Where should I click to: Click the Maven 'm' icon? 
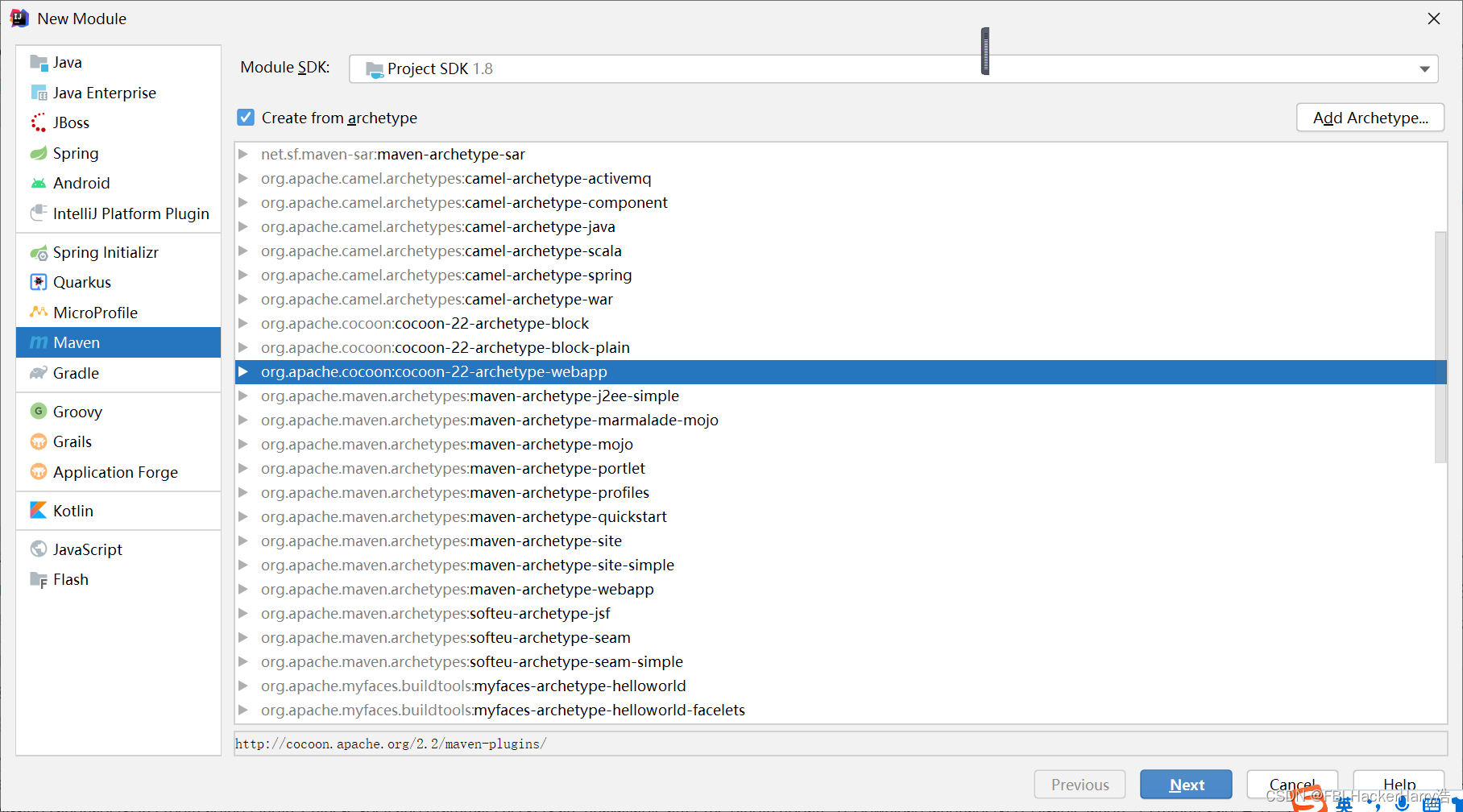tap(39, 342)
